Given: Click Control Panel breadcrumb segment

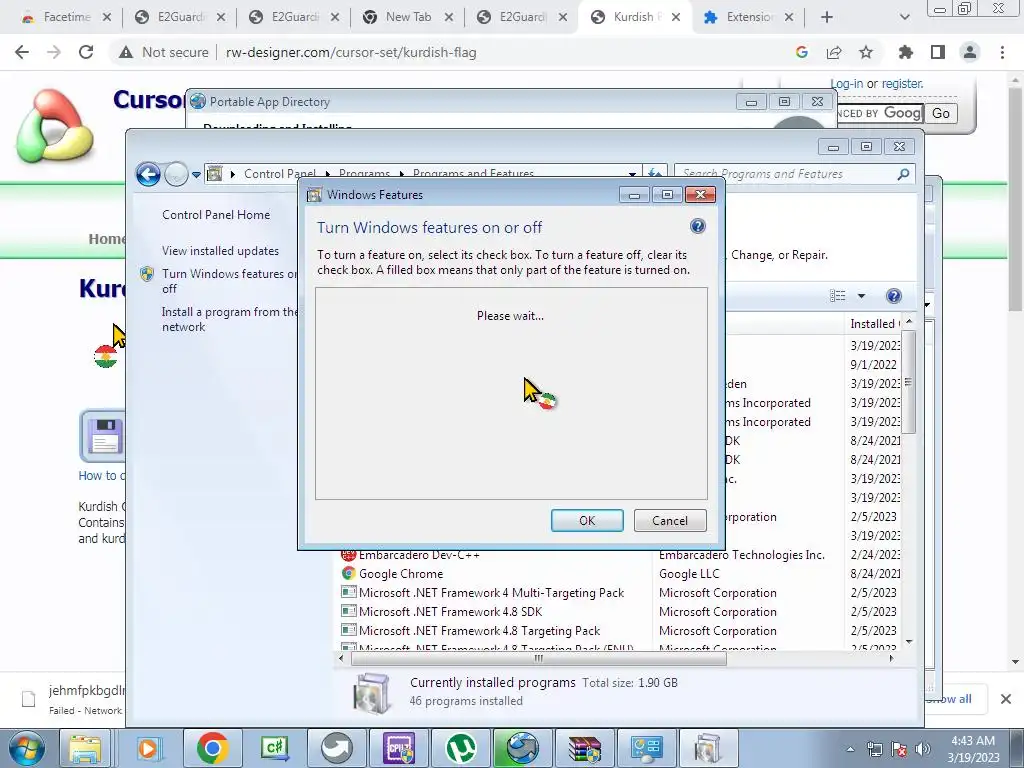Looking at the screenshot, I should tap(280, 174).
